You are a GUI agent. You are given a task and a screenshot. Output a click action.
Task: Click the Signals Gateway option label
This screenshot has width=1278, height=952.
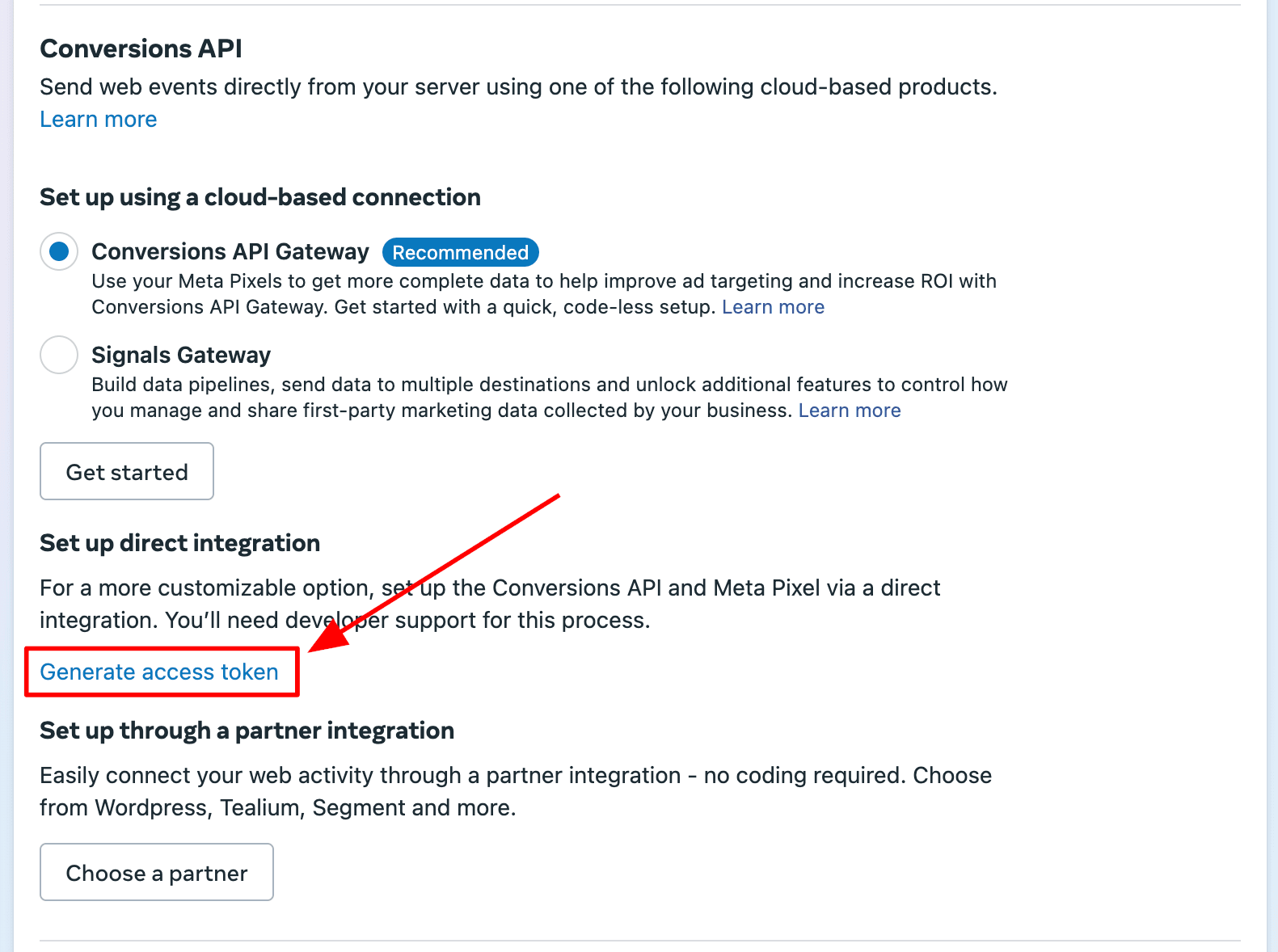click(x=181, y=355)
